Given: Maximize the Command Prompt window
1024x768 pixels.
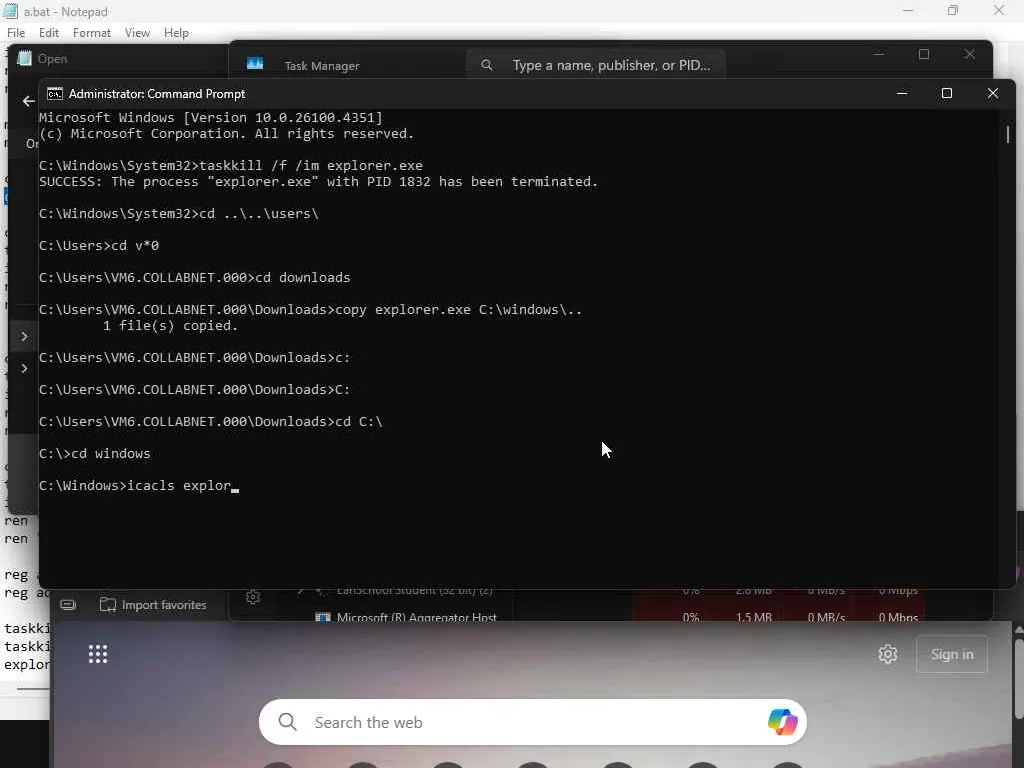Looking at the screenshot, I should tap(947, 93).
